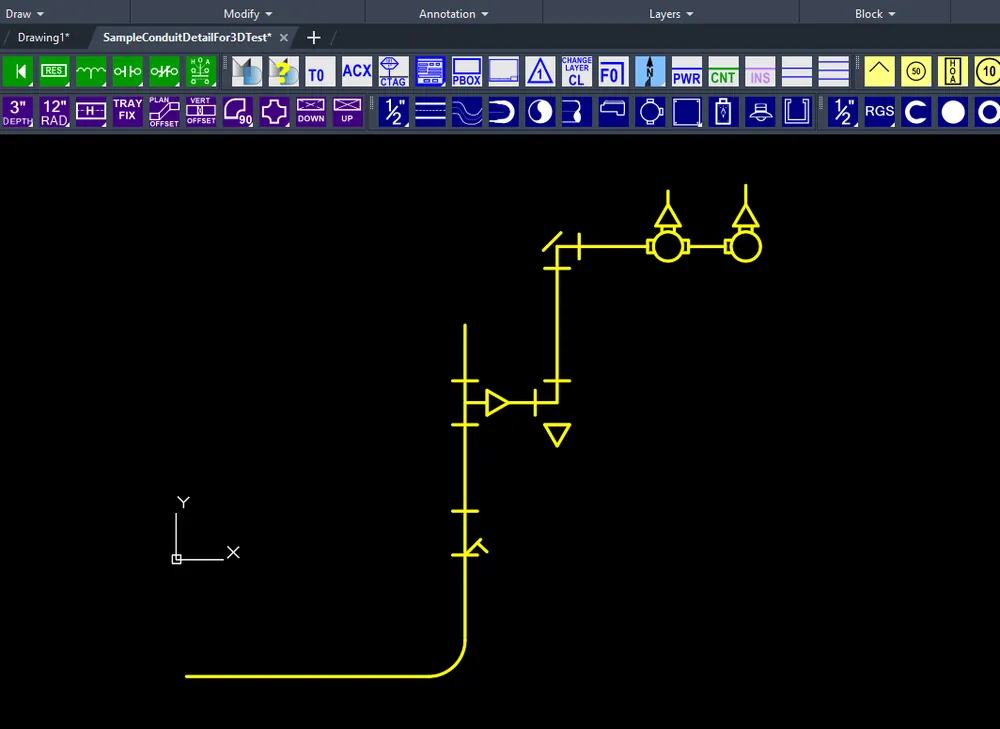This screenshot has width=1000, height=729.
Task: Click the white letter C conduit icon
Action: pyautogui.click(x=916, y=112)
